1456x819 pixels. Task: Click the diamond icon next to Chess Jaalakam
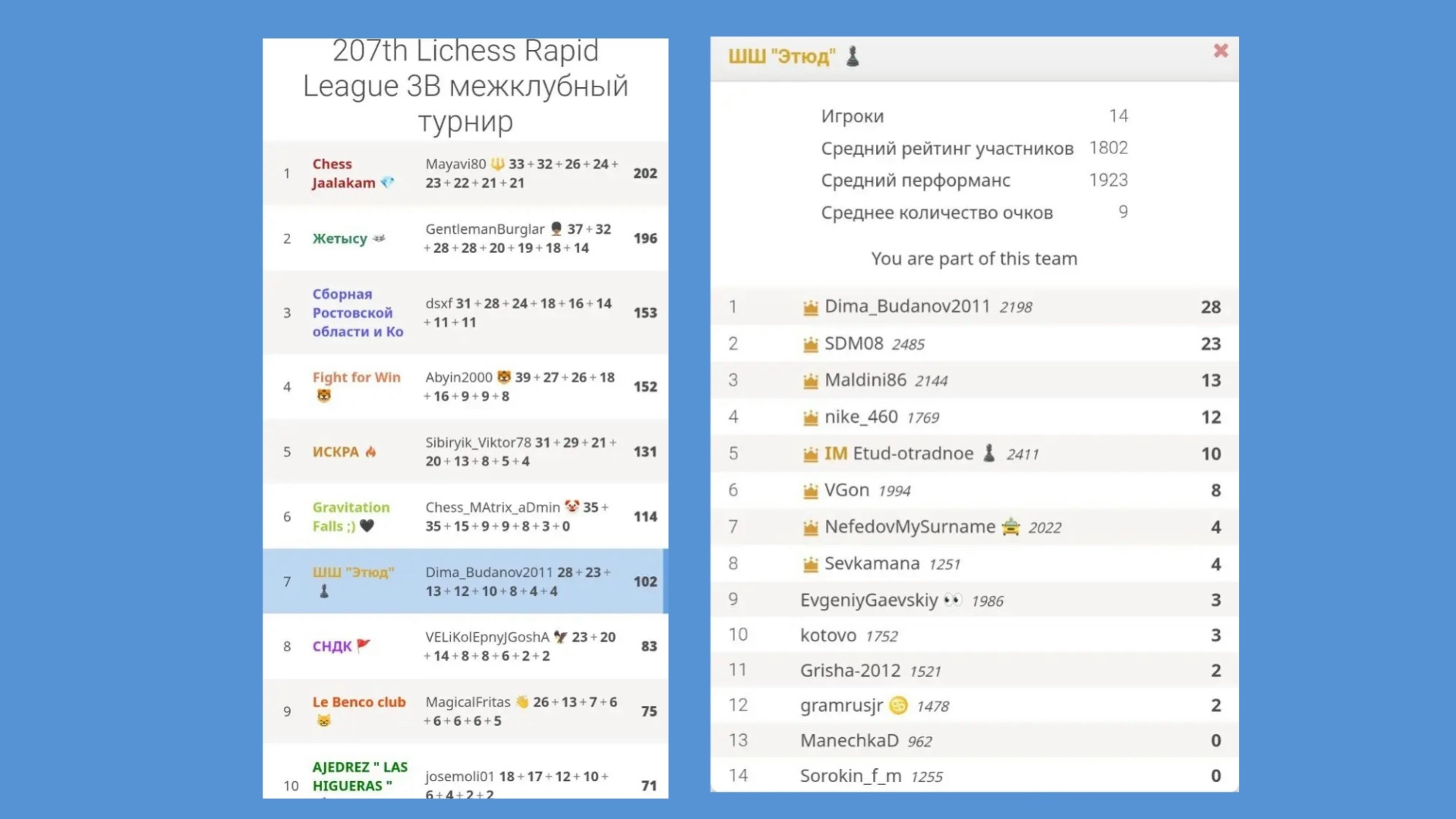[x=387, y=182]
